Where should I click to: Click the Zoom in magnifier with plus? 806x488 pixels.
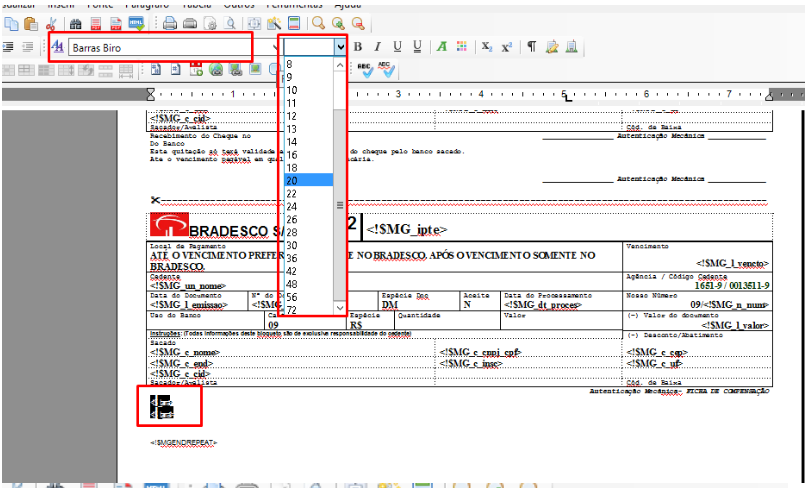[338, 24]
